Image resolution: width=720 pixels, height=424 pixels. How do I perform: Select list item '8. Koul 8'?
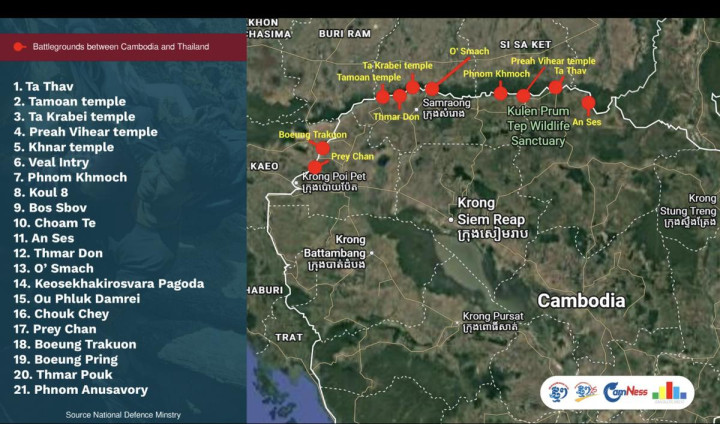click(x=41, y=192)
